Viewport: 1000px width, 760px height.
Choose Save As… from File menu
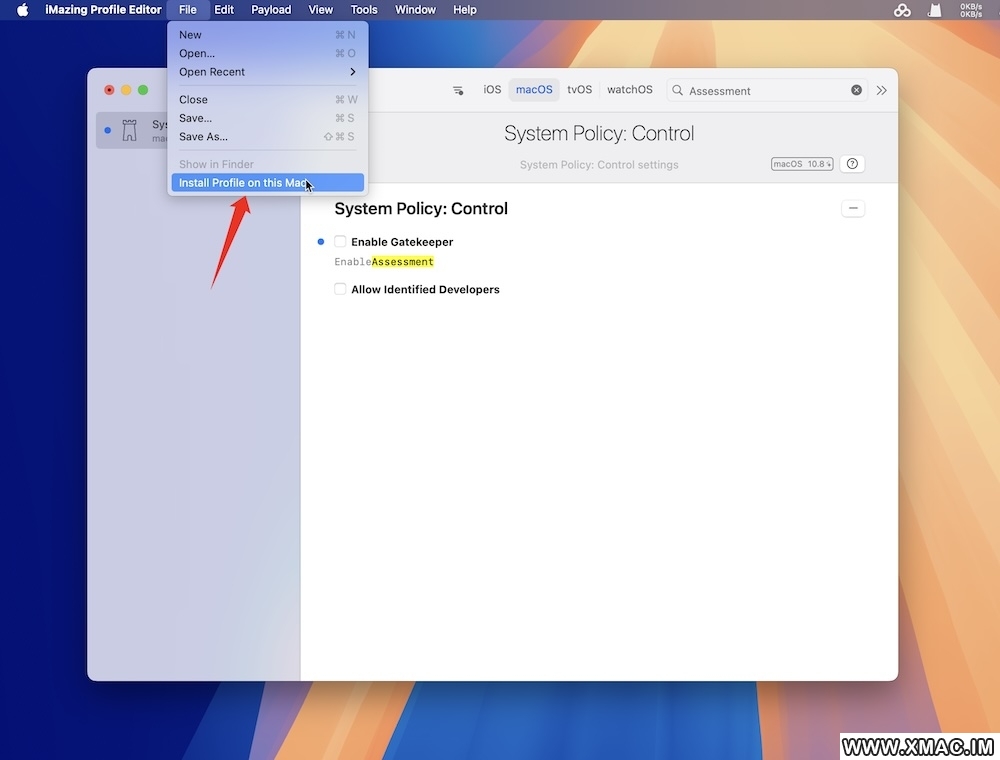pos(267,136)
